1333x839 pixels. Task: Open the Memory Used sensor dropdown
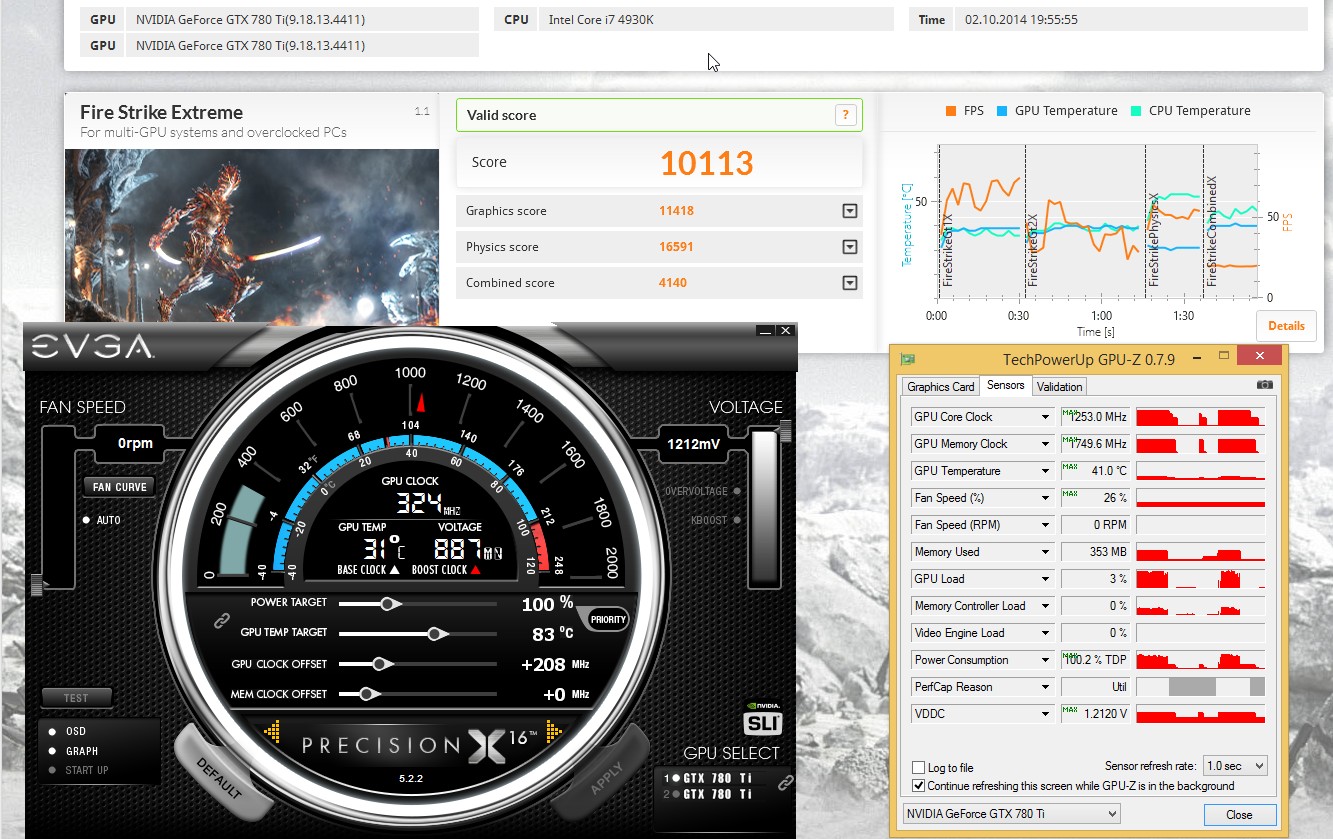tap(1046, 552)
